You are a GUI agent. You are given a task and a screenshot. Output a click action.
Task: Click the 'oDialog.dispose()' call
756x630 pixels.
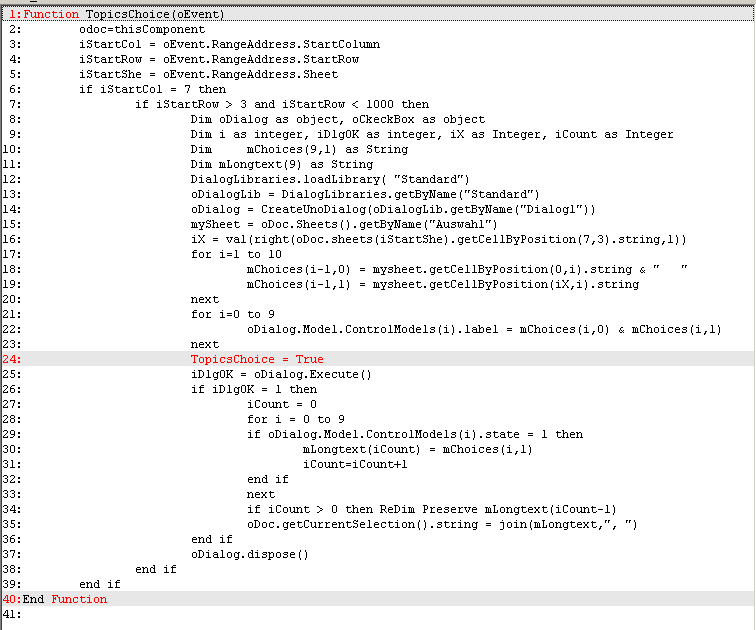[250, 554]
